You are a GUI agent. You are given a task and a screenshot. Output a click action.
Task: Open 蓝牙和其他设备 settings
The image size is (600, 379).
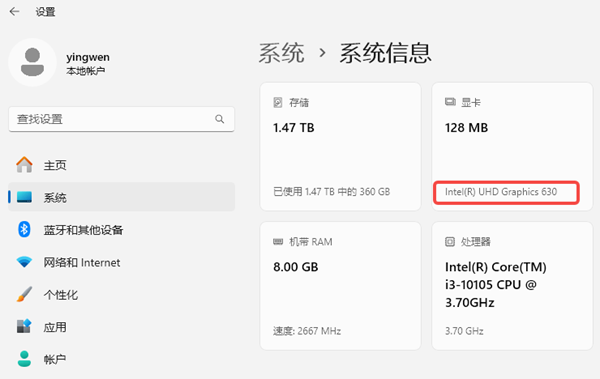[x=121, y=230]
